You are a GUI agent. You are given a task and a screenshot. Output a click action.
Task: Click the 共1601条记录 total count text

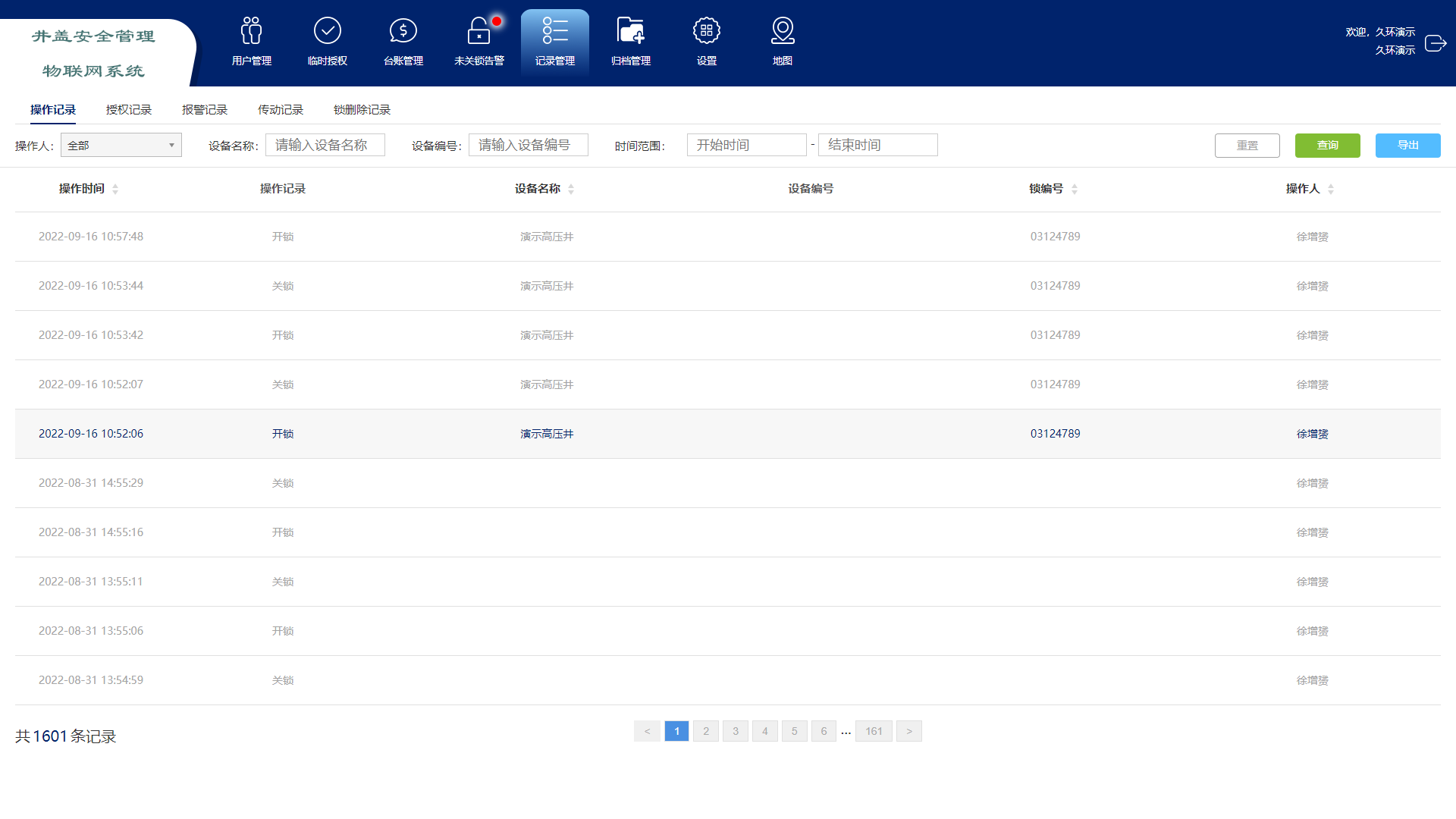[x=66, y=736]
